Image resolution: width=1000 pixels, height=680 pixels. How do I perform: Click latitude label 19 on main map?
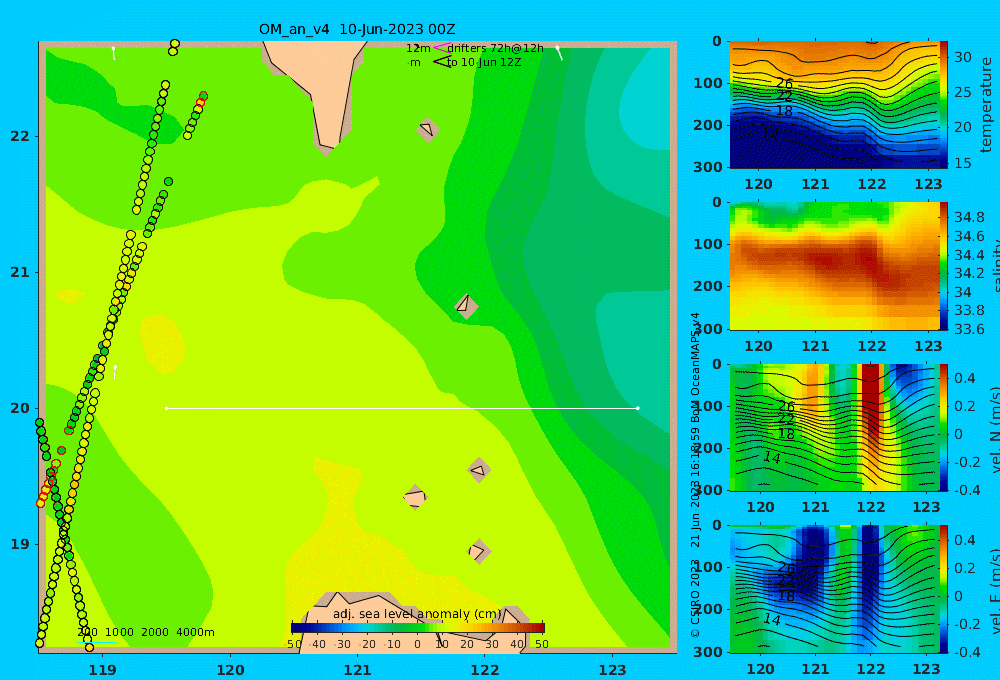coord(20,544)
